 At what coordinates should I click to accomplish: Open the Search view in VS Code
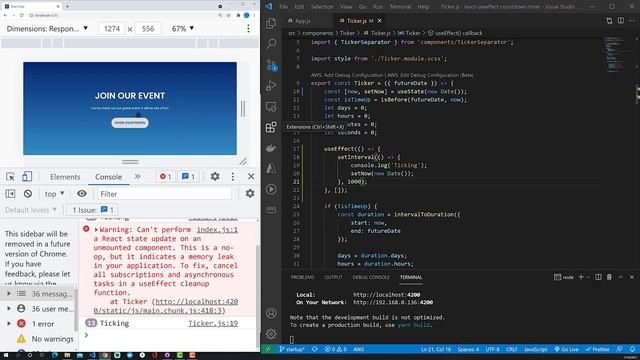coord(271,44)
